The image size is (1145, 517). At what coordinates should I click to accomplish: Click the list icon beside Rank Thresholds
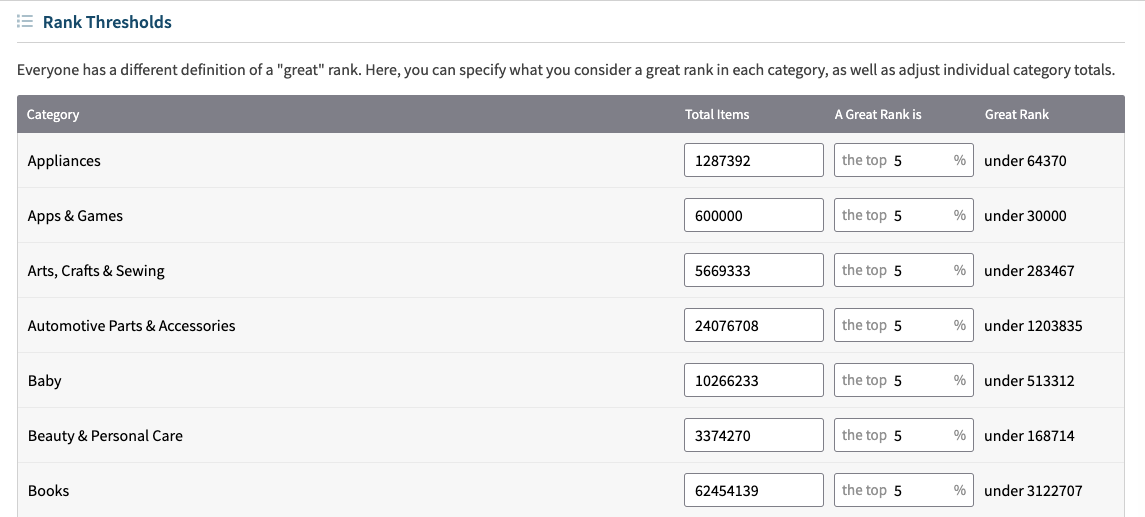(x=25, y=22)
